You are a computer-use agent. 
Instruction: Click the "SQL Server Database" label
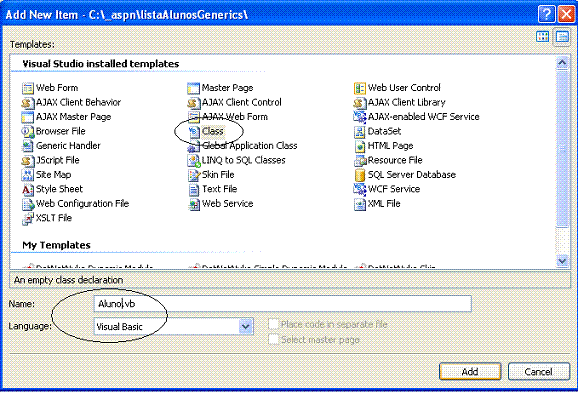[x=412, y=175]
